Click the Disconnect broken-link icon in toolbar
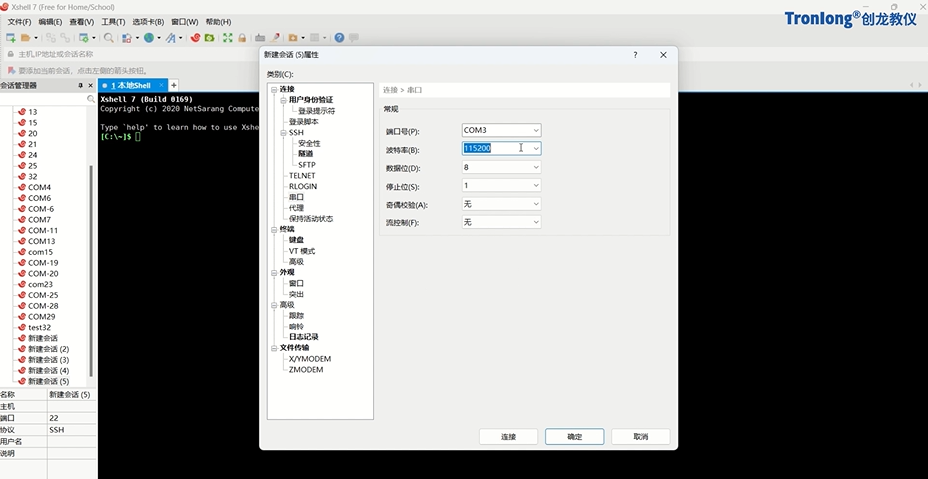This screenshot has height=479, width=928. [65, 38]
